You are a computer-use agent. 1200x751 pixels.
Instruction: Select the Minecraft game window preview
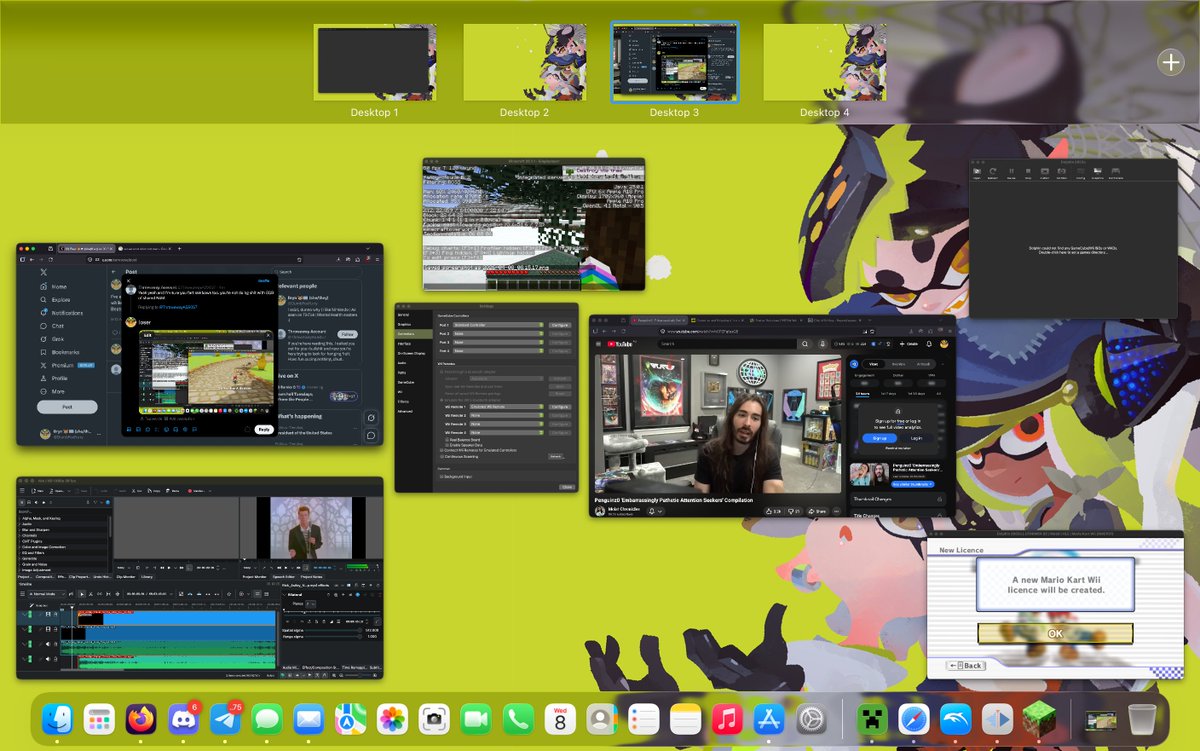click(x=533, y=224)
